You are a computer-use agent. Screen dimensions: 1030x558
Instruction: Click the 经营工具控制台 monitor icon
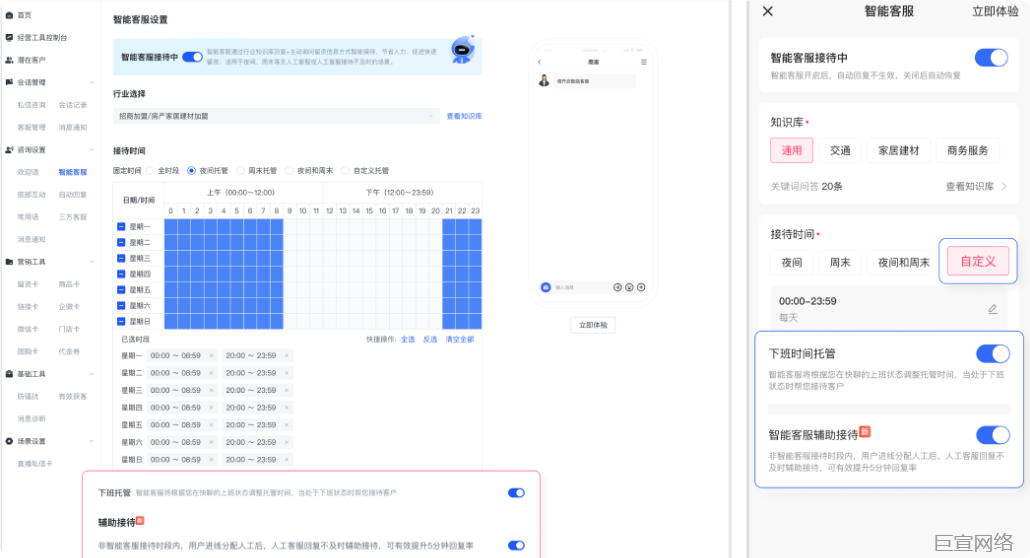(x=9, y=37)
